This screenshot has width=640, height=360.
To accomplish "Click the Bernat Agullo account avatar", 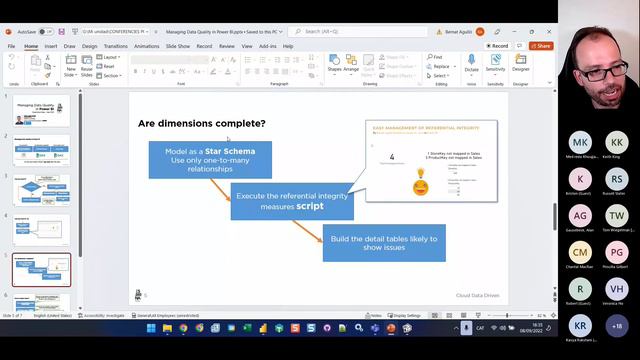I will coord(480,32).
